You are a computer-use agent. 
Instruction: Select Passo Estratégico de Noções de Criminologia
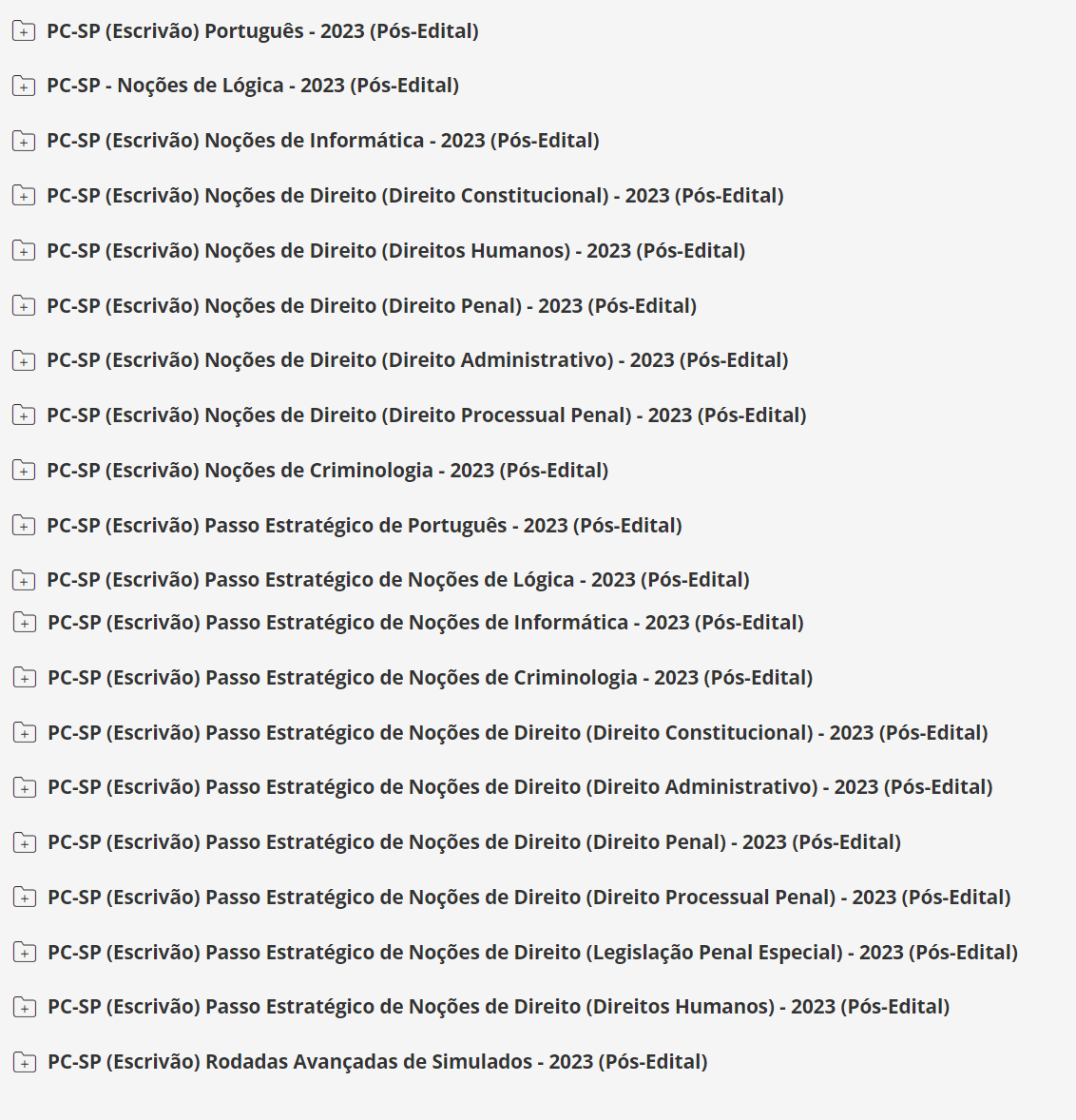430,678
